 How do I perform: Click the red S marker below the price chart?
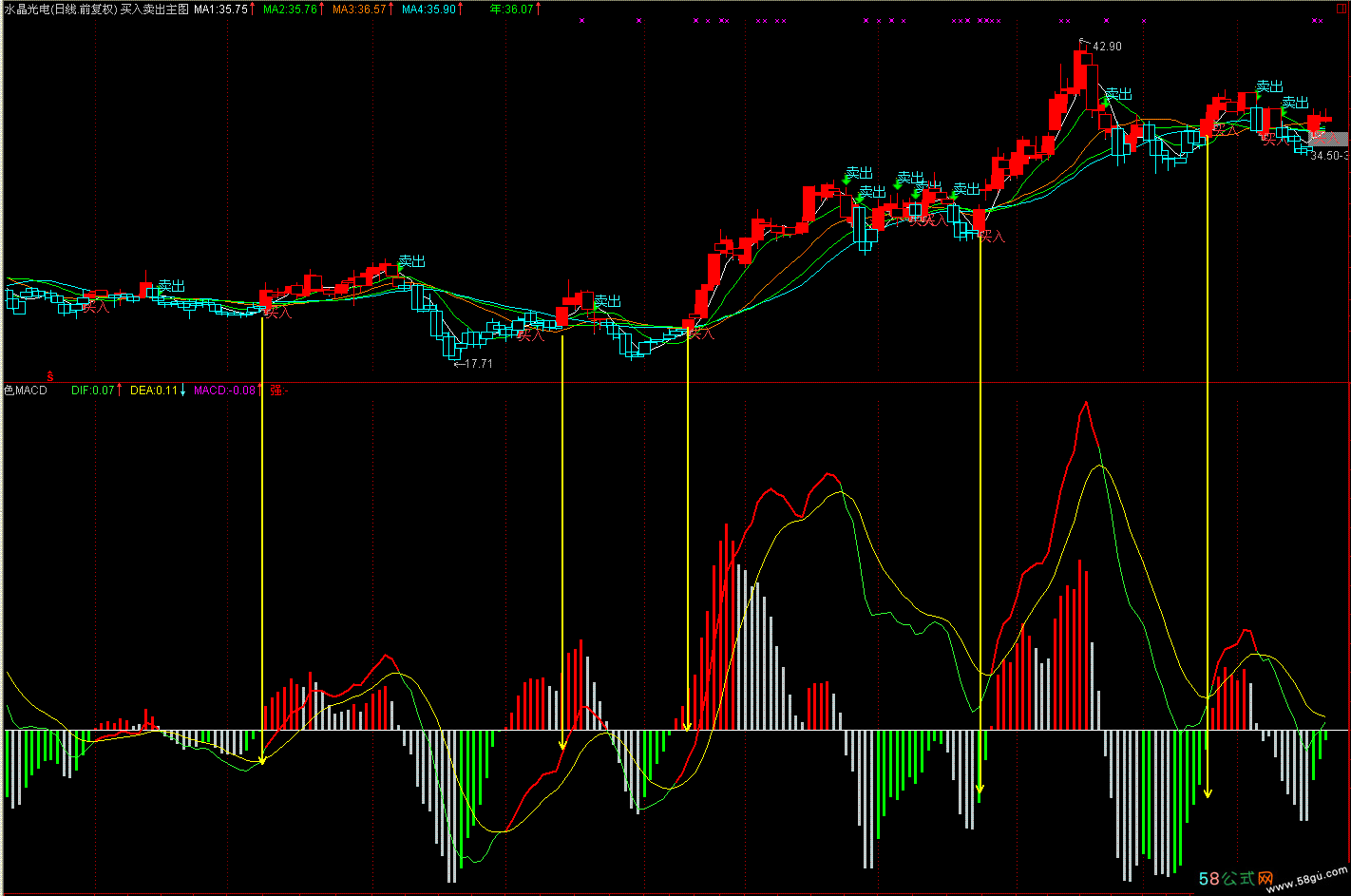coord(50,376)
